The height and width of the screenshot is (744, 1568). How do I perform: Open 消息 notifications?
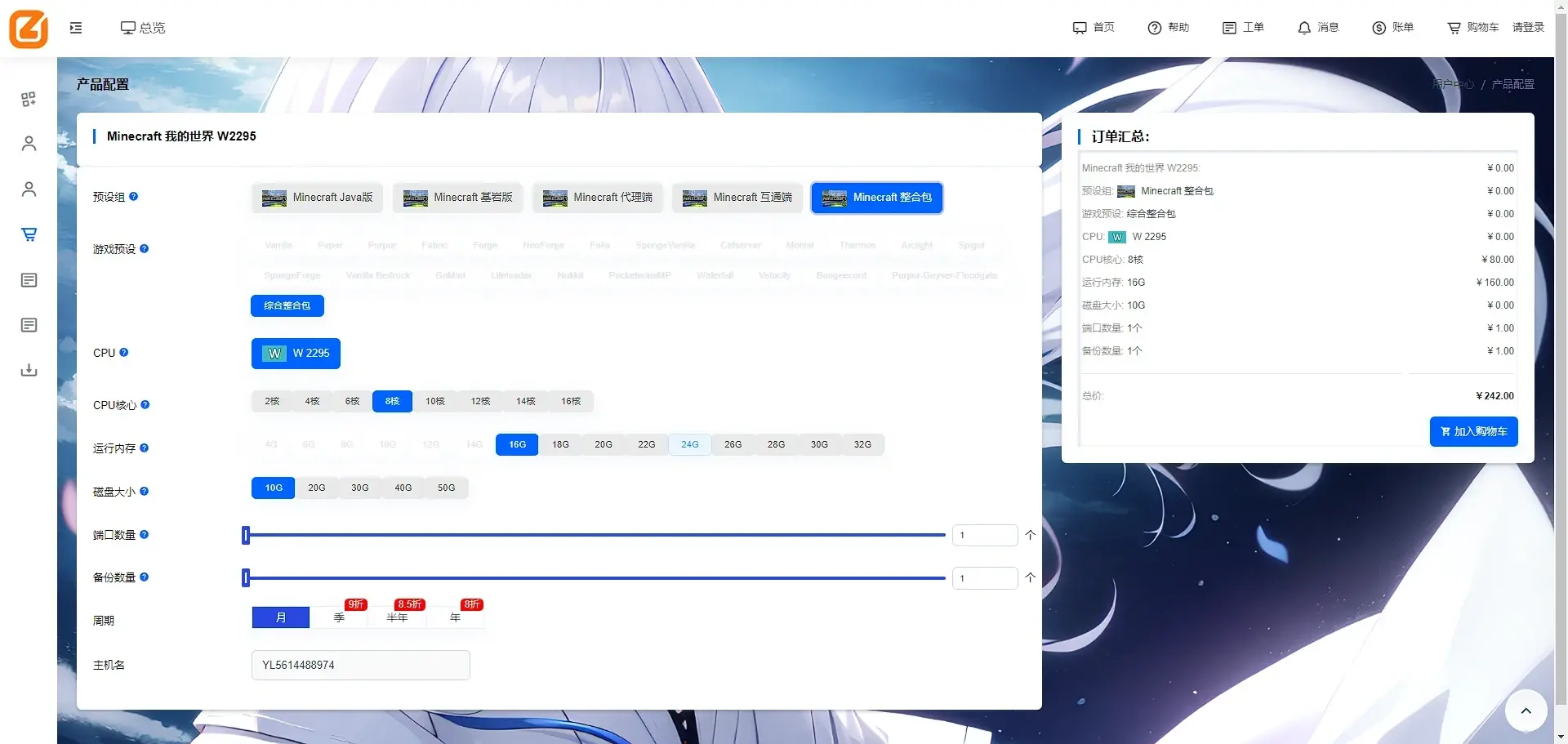(x=1318, y=28)
